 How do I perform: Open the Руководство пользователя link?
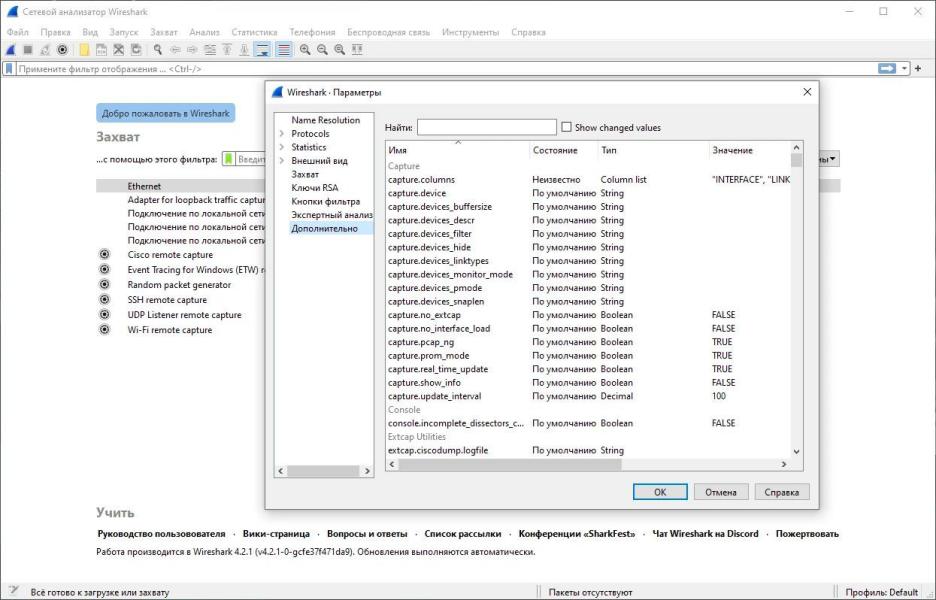161,534
